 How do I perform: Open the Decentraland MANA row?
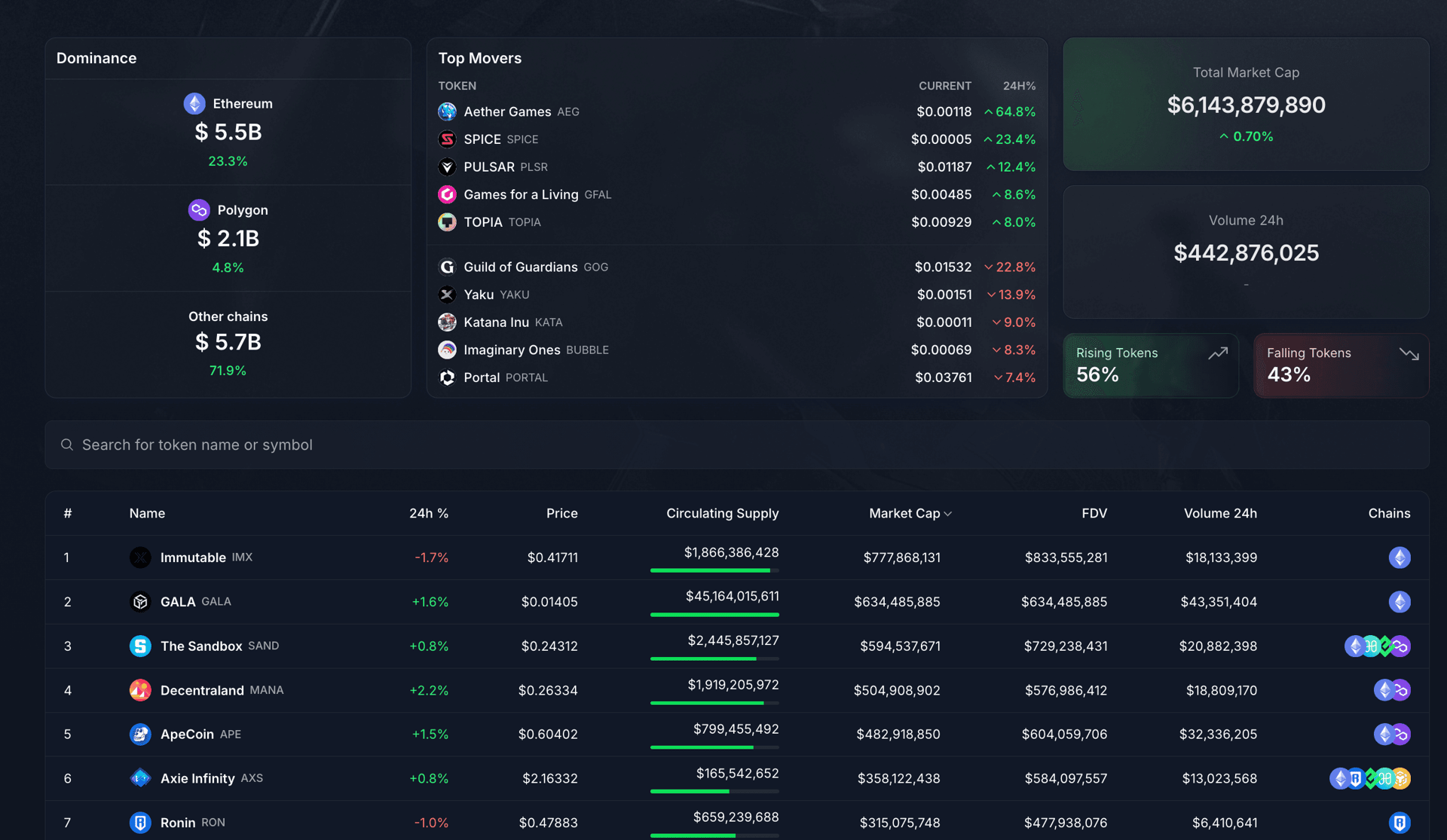coord(203,690)
